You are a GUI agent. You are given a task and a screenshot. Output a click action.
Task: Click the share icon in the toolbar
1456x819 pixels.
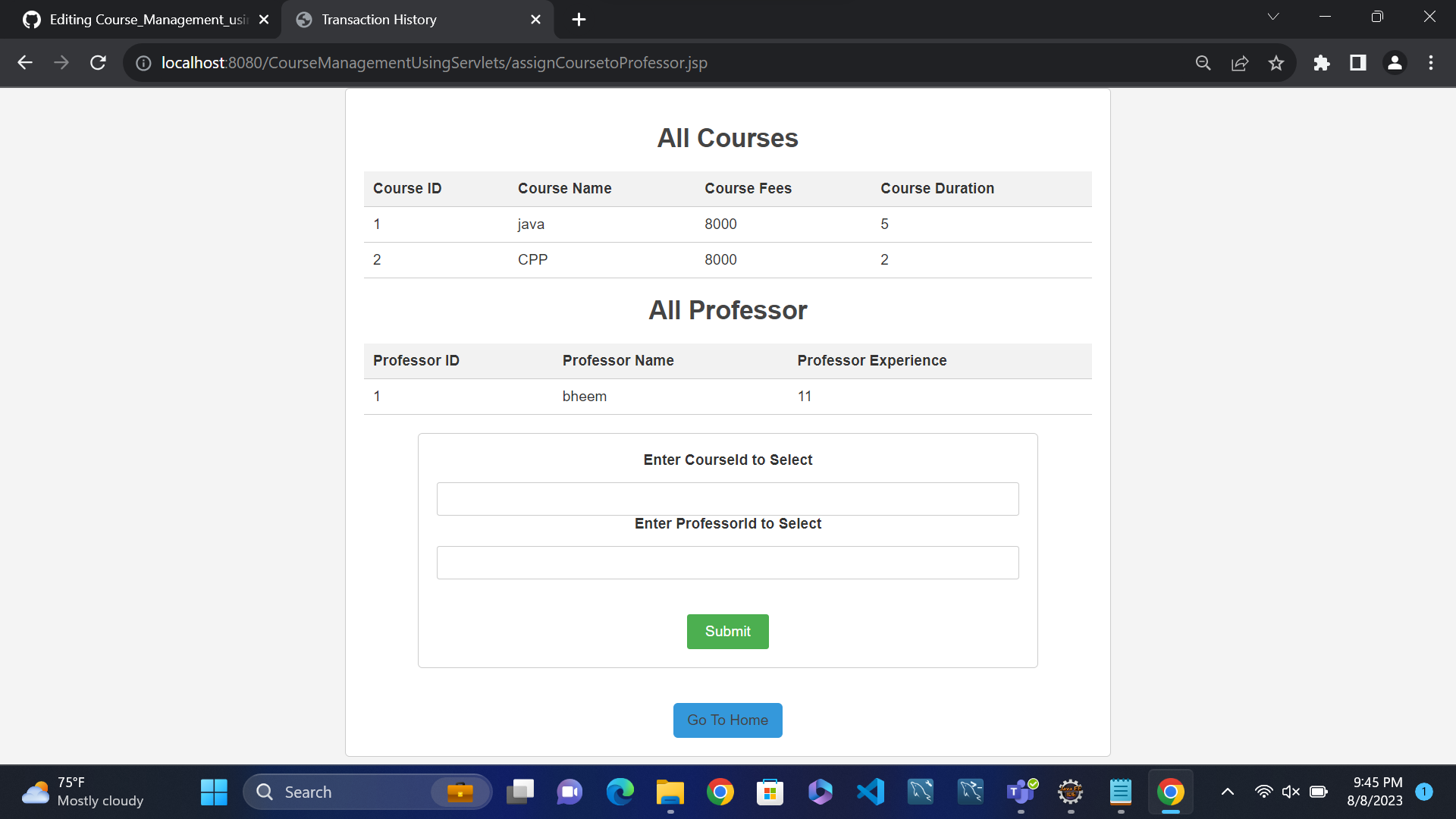1240,63
